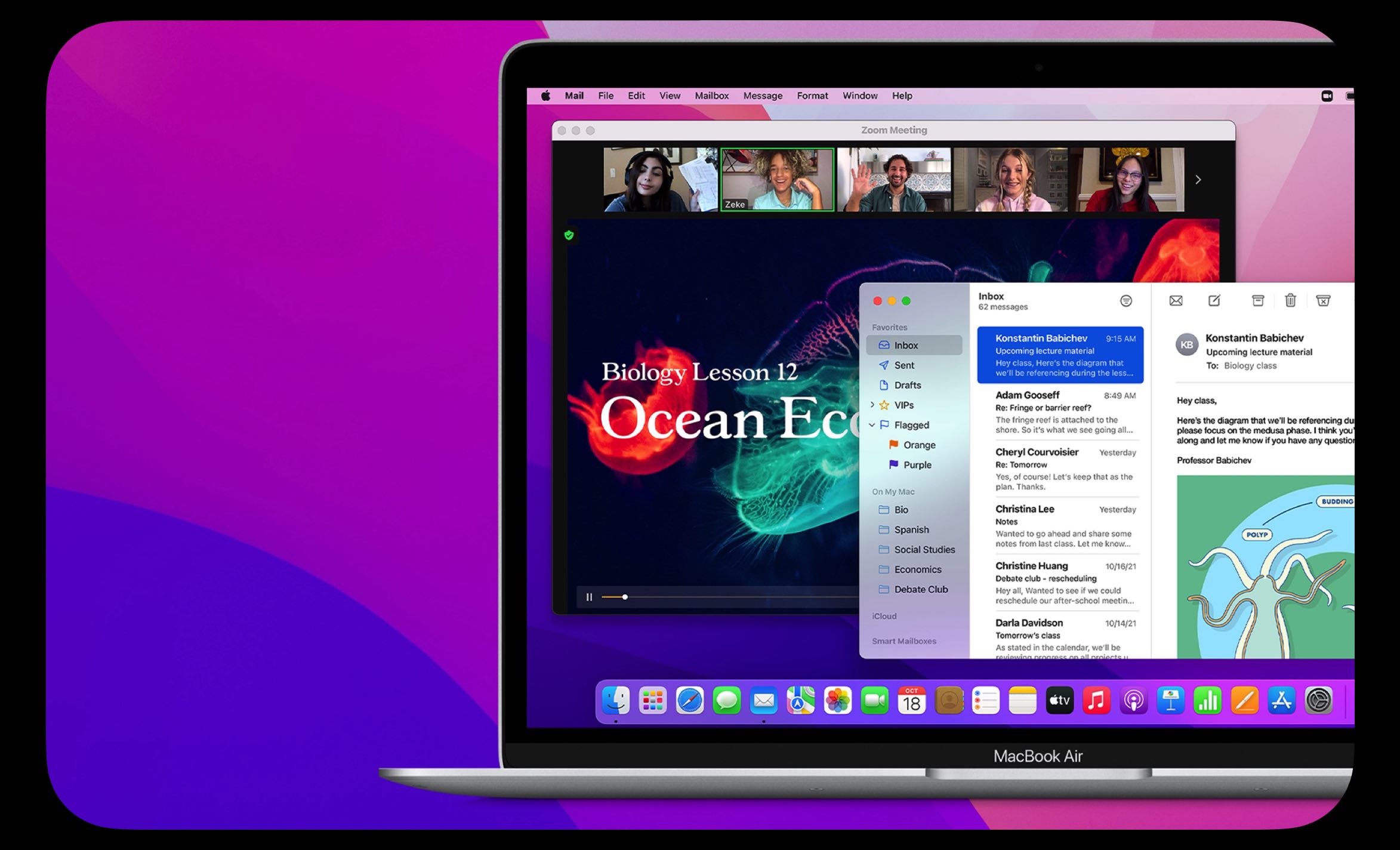Click the Biology class recipient
The image size is (1400, 850).
point(1250,365)
